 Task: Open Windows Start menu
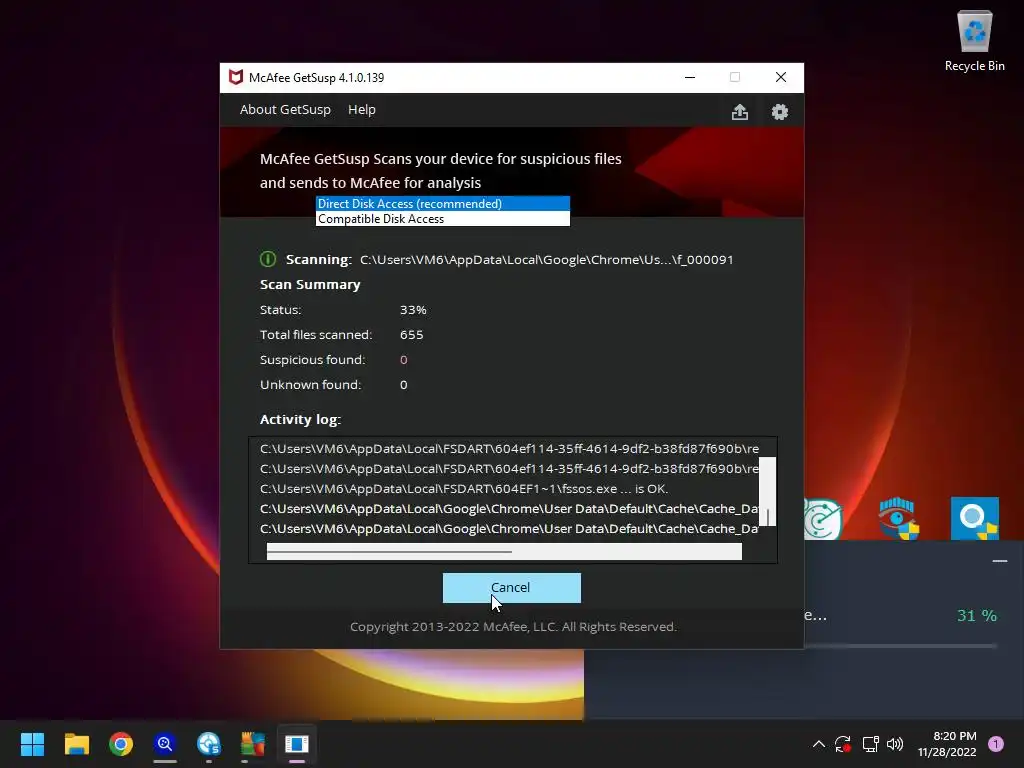pos(32,744)
